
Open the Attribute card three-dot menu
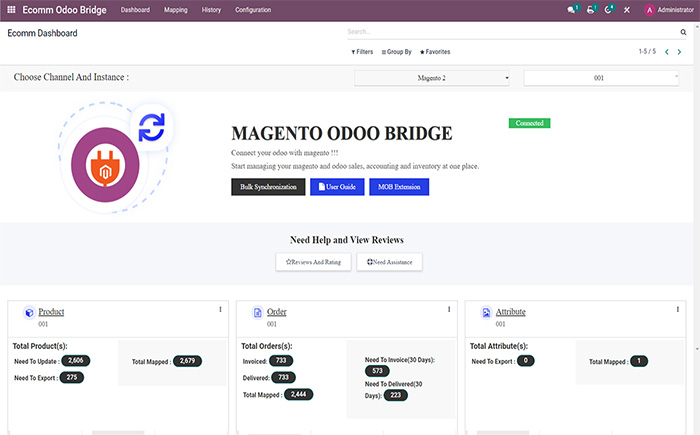677,310
